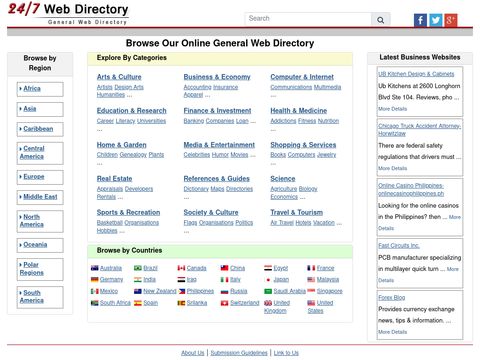The height and width of the screenshot is (360, 480).
Task: Open the Forex Blog listing
Action: (x=392, y=297)
